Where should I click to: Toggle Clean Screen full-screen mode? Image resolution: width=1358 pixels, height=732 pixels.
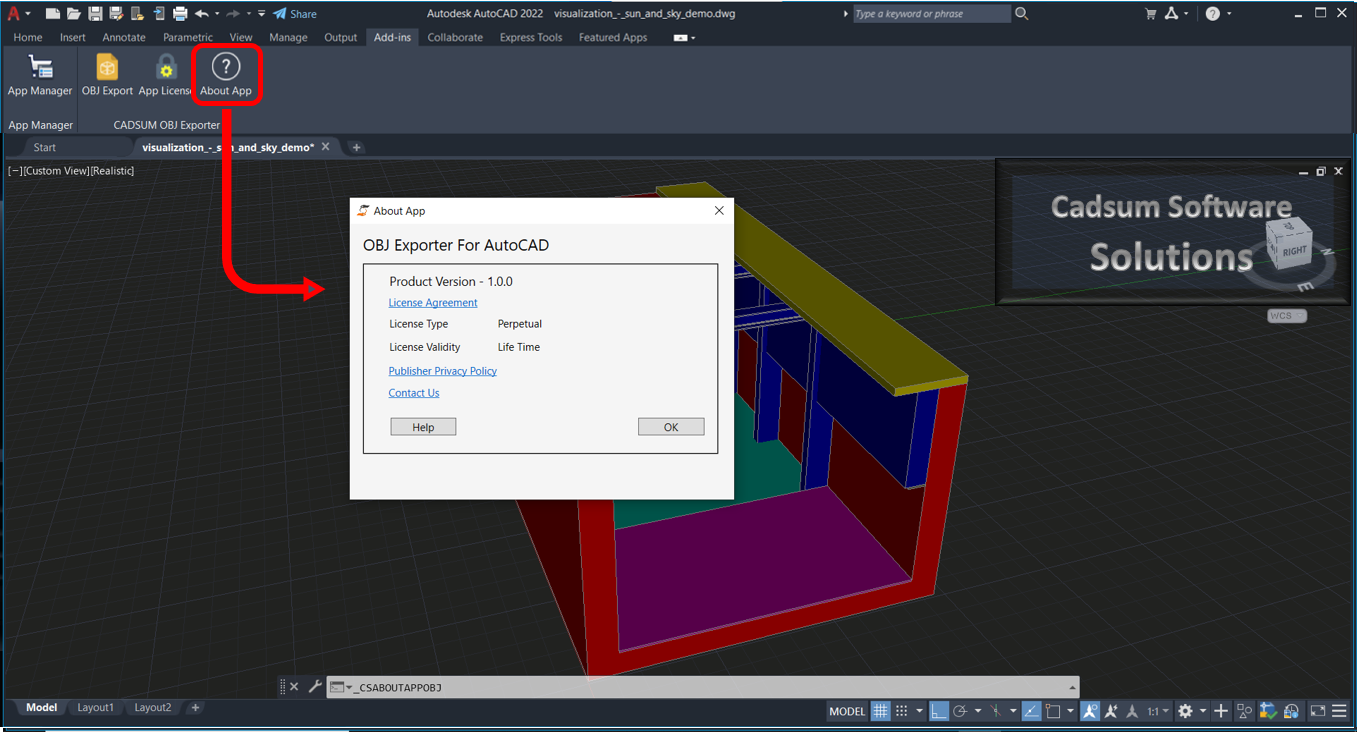1317,711
